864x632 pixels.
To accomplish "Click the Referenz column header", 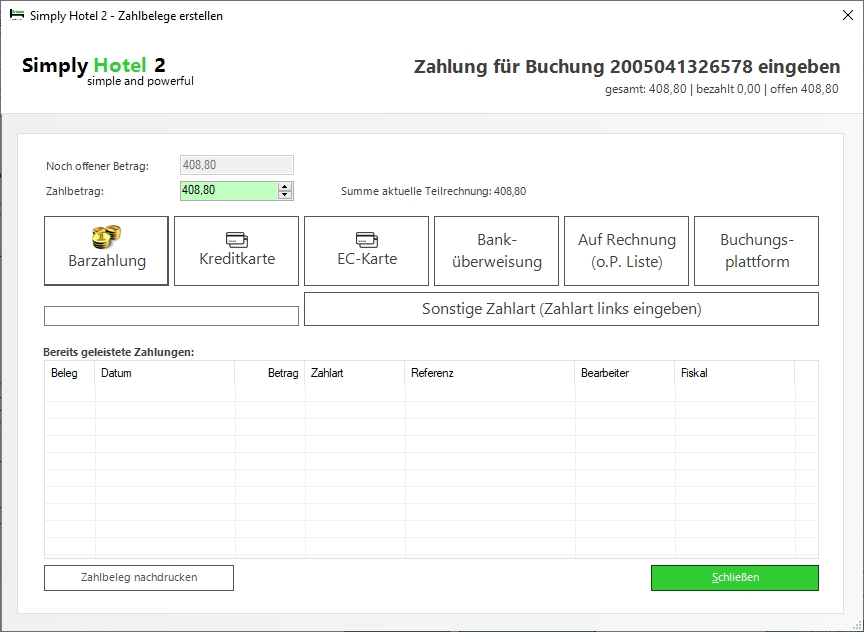I will (490, 373).
